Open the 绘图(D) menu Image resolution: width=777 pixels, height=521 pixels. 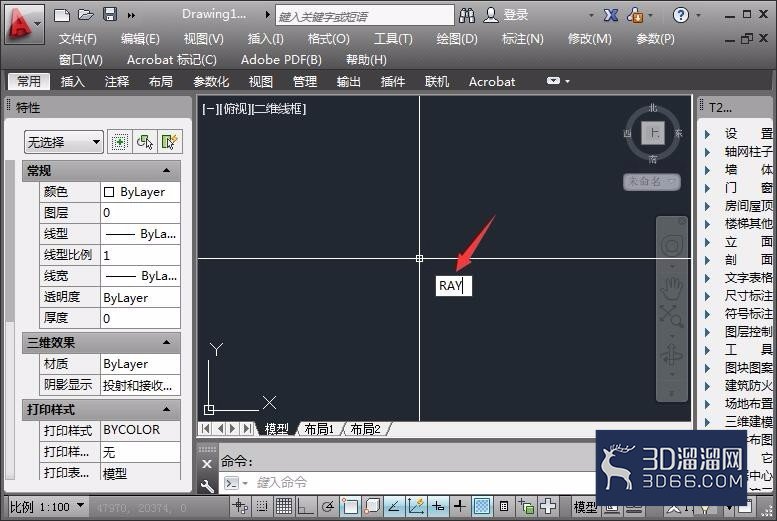[x=456, y=39]
